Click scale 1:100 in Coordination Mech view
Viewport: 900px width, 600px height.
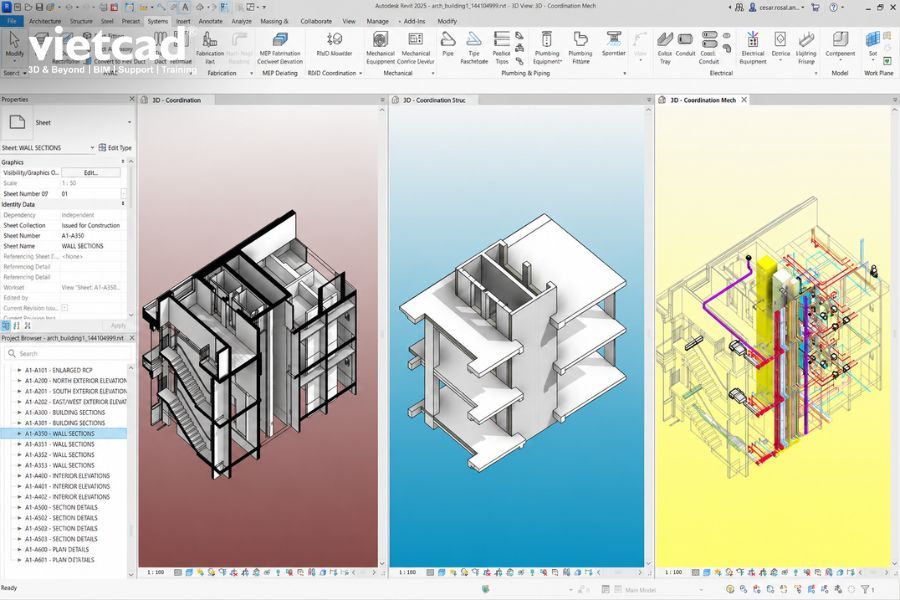coord(673,572)
